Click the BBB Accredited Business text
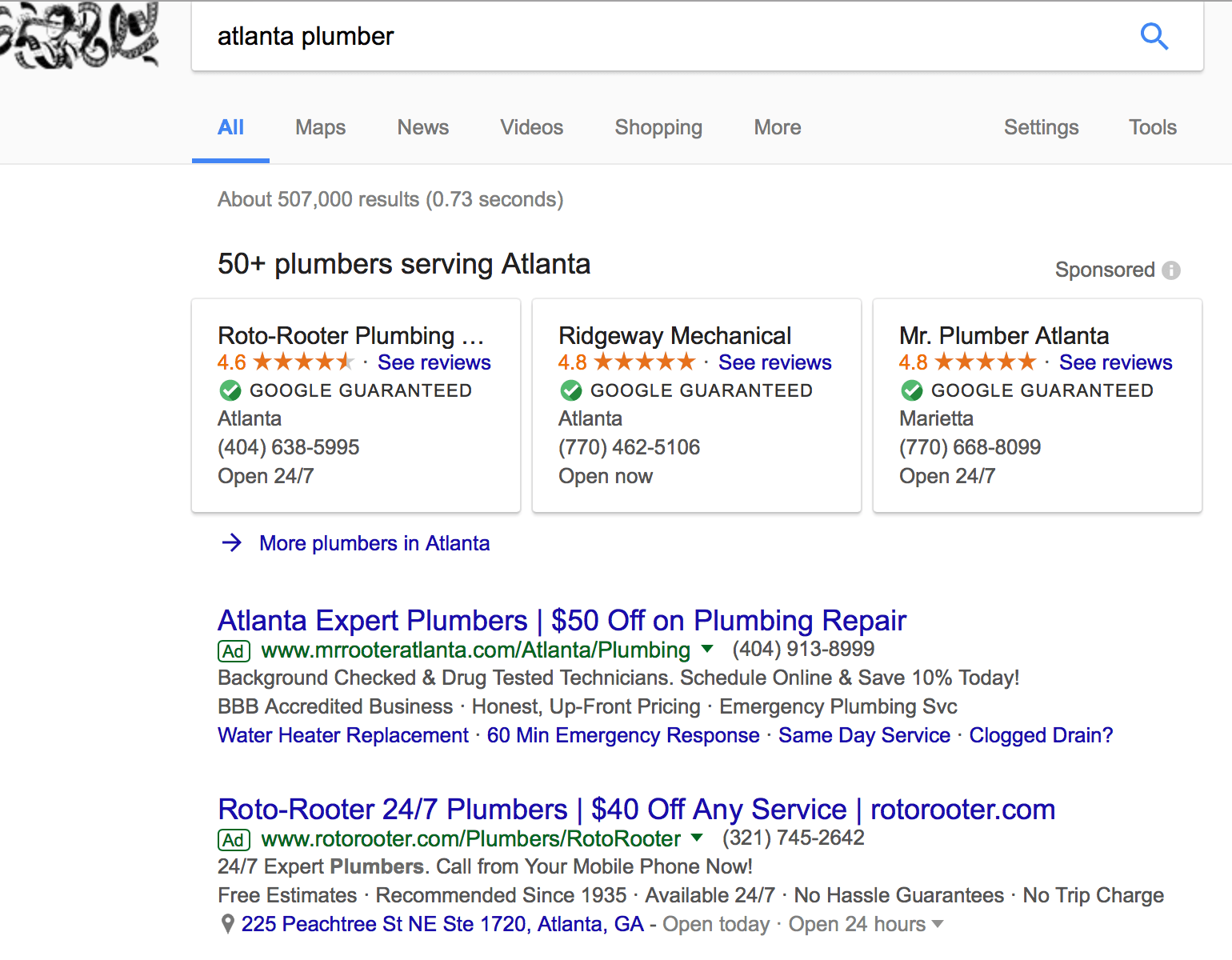 coord(335,706)
